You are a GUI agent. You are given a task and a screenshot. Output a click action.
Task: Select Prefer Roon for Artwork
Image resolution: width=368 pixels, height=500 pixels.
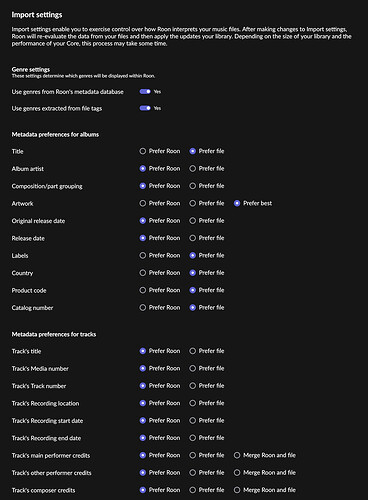pos(143,203)
